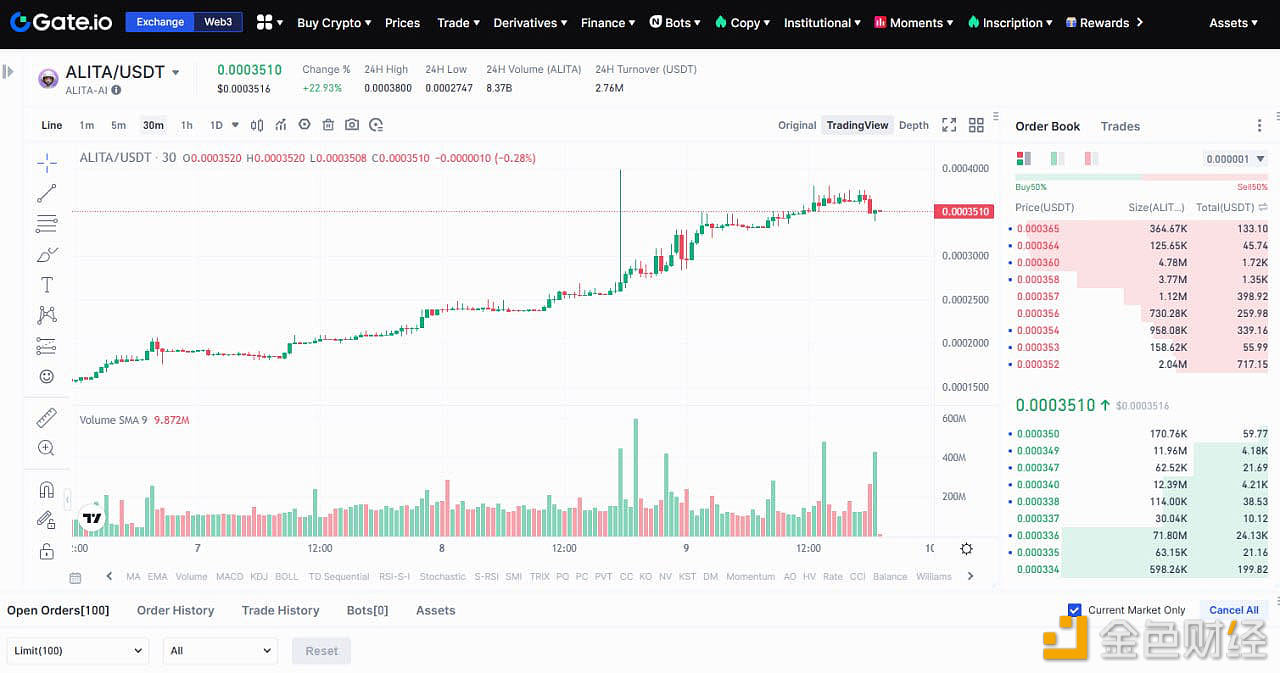
Task: Toggle the magnet mode icon
Action: [46, 490]
